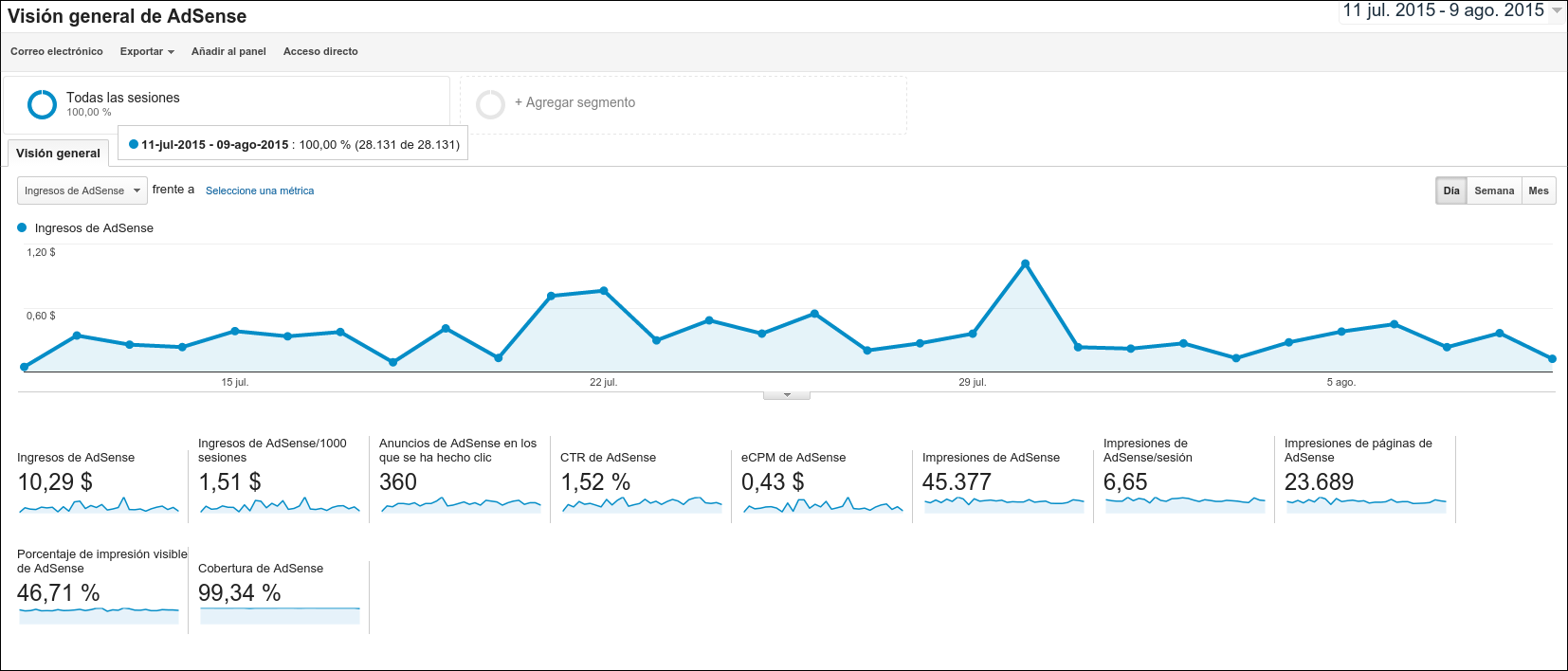
Task: Click the 22 jul. axis label
Action: click(603, 382)
